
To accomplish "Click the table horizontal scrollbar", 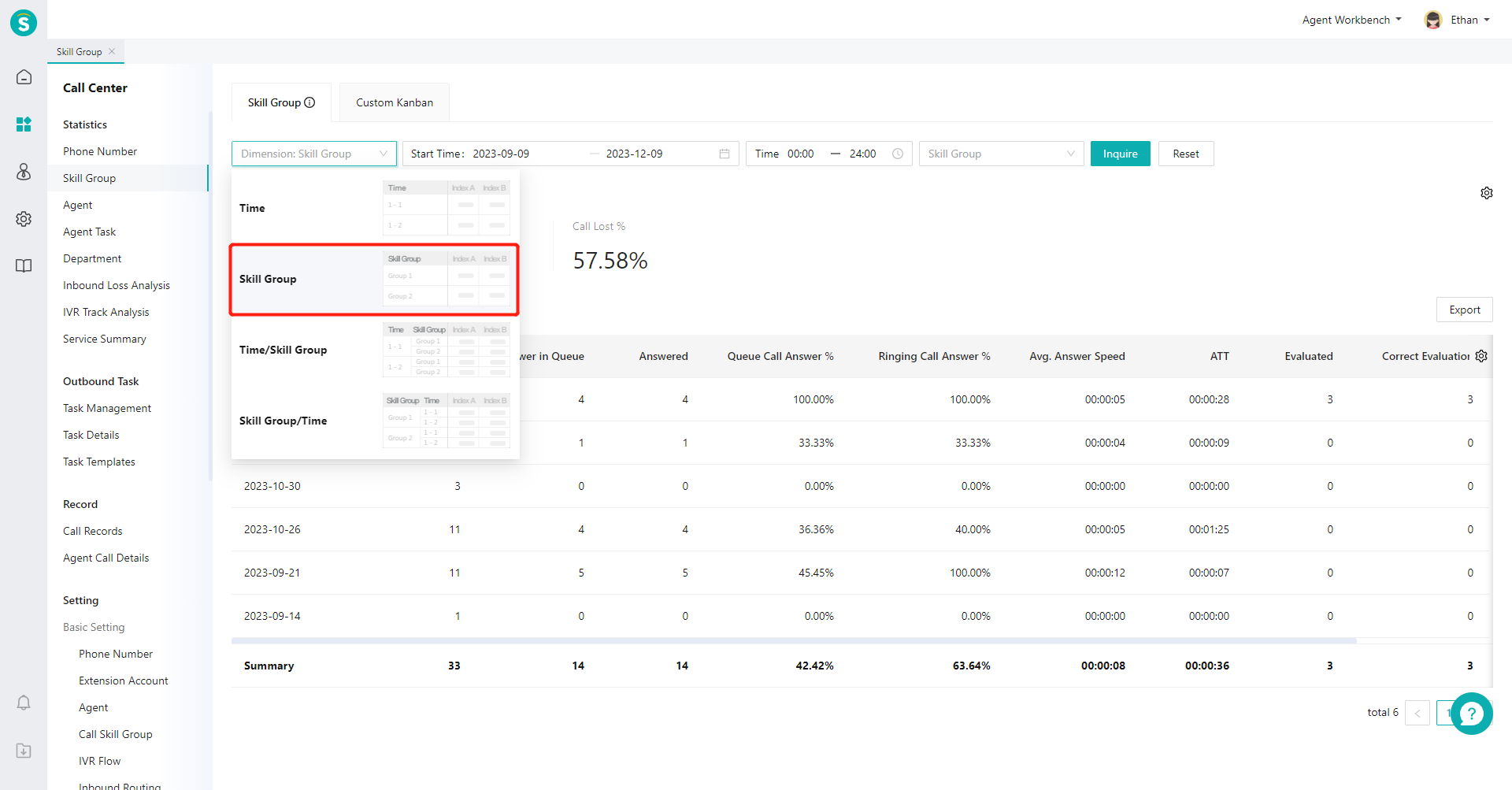I will click(794, 640).
